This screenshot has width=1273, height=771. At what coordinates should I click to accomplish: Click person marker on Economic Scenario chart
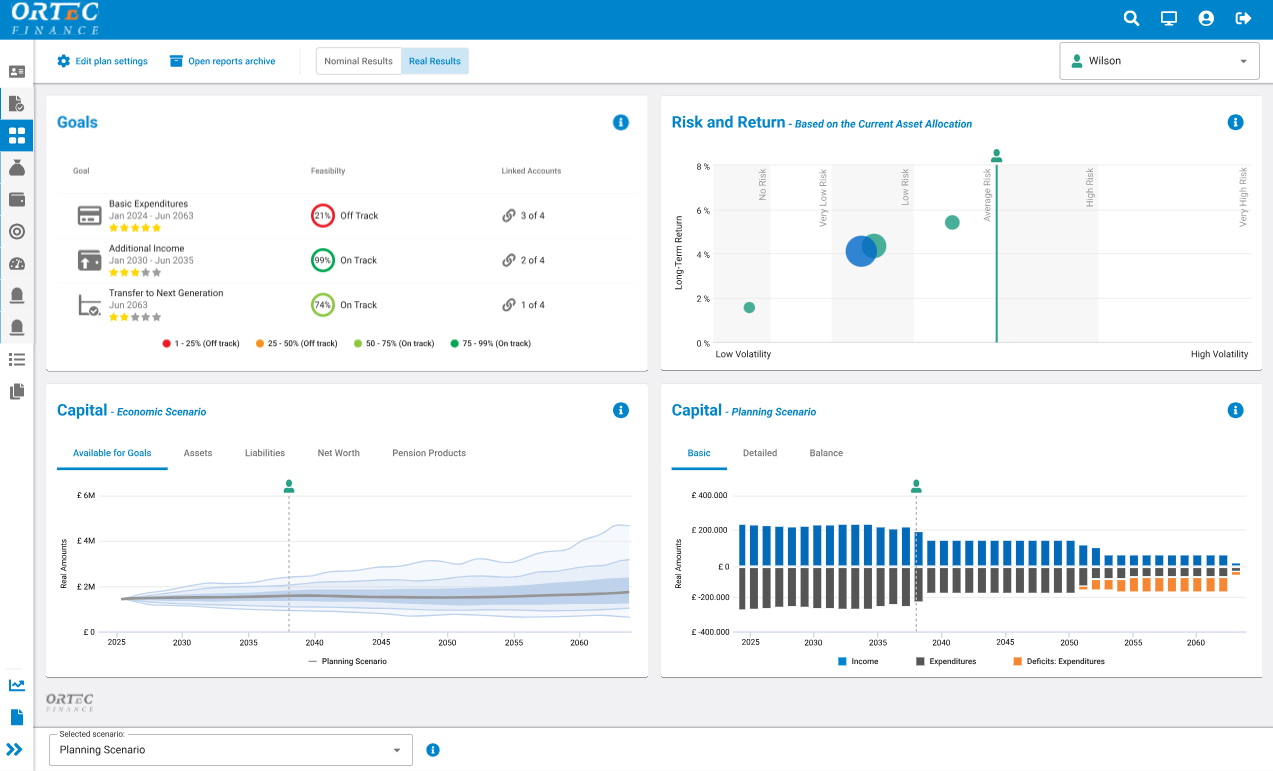coord(289,486)
